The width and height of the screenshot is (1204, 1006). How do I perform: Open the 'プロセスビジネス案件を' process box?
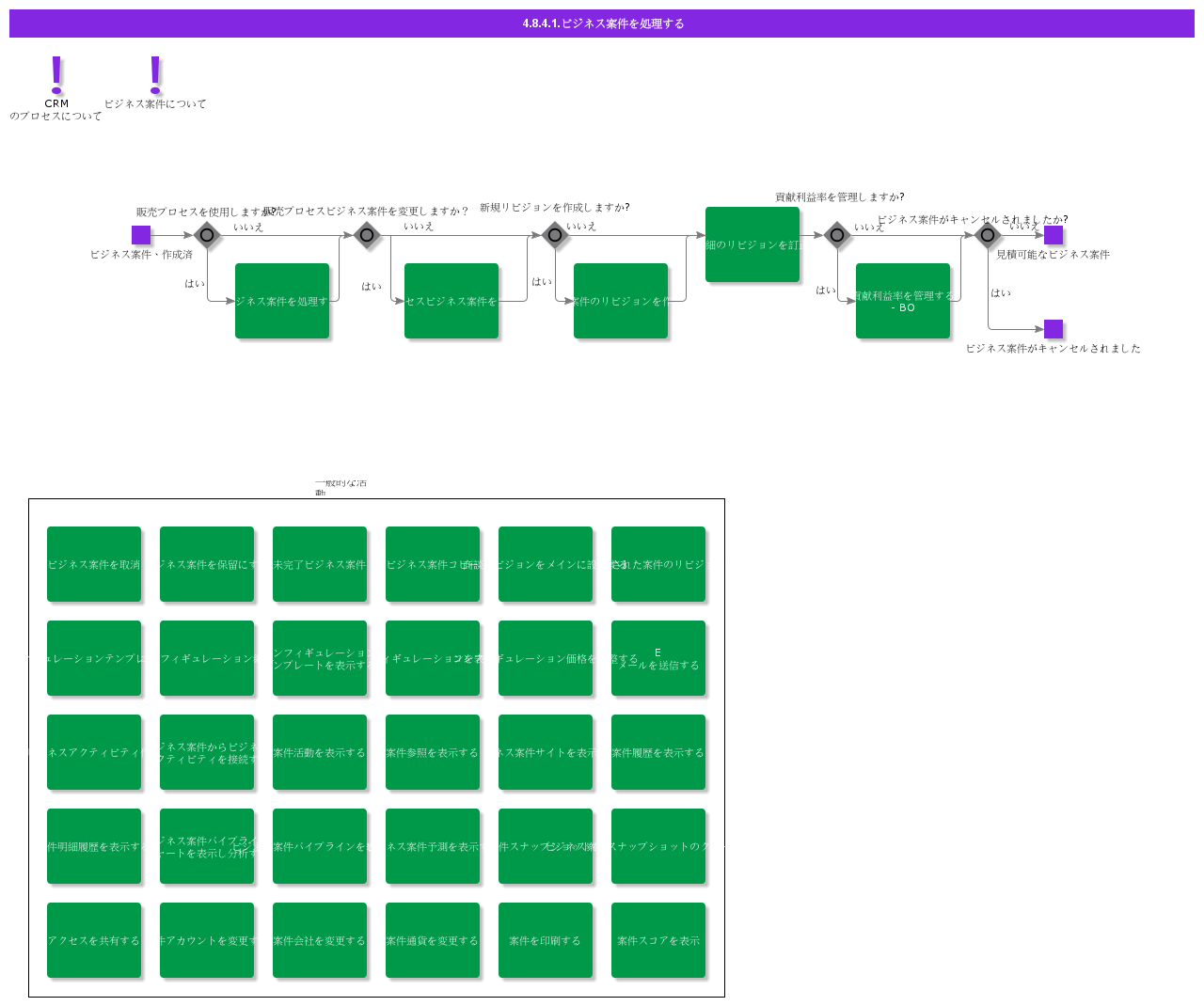451,301
